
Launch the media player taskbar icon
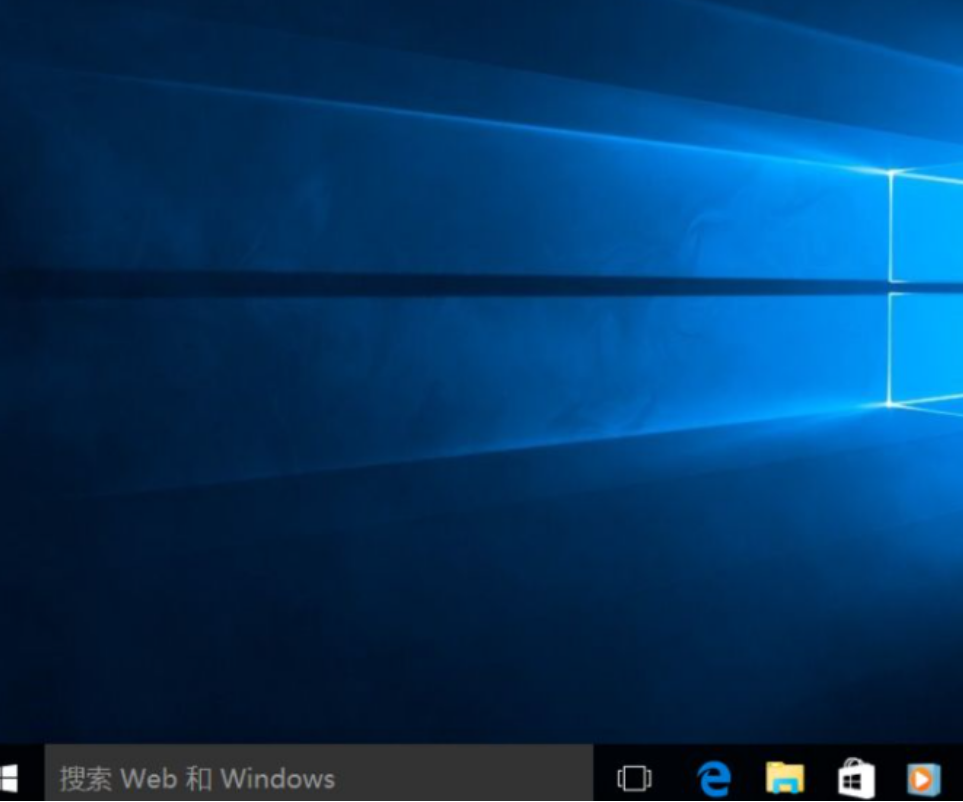pos(924,779)
